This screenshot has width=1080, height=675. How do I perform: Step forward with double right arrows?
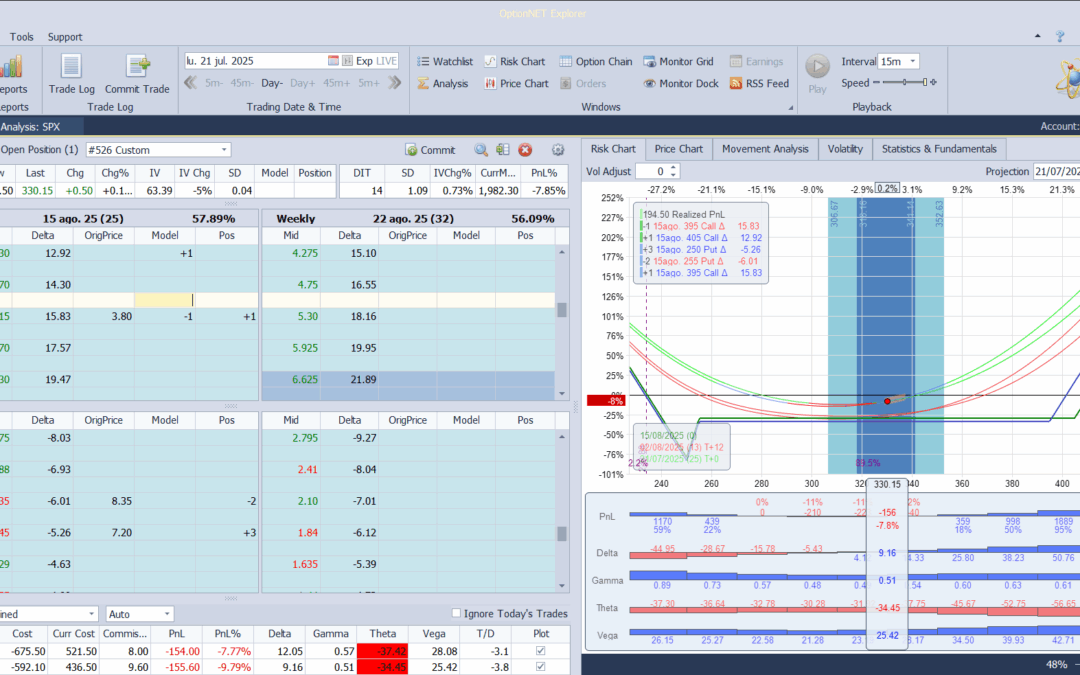(x=394, y=83)
